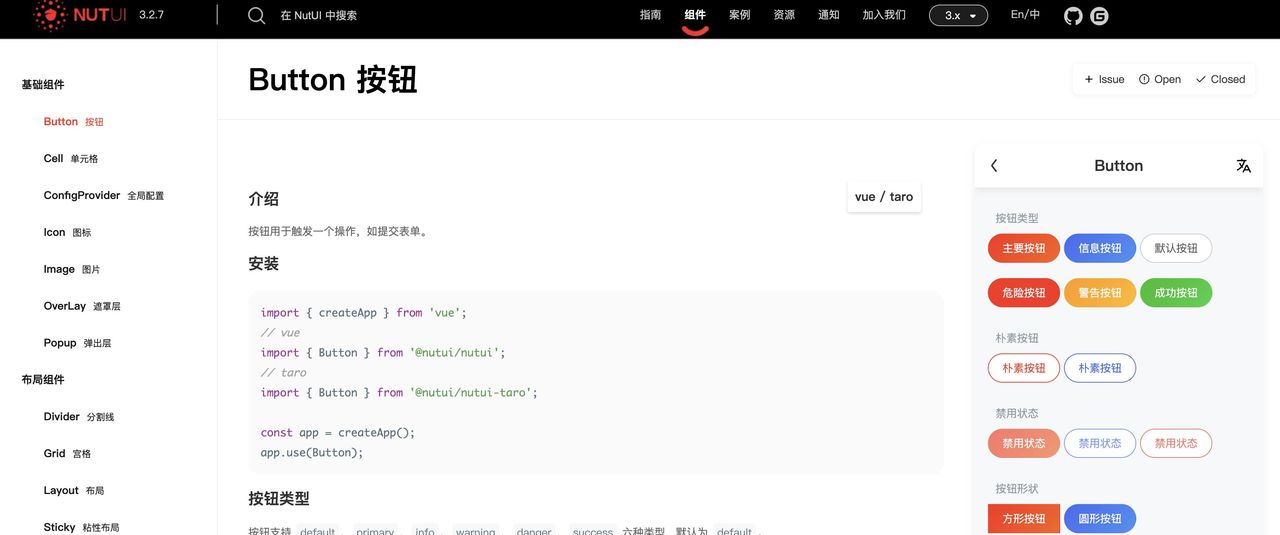This screenshot has height=535, width=1280.
Task: Click the white 默认按钮 demo button
Action: point(1176,248)
